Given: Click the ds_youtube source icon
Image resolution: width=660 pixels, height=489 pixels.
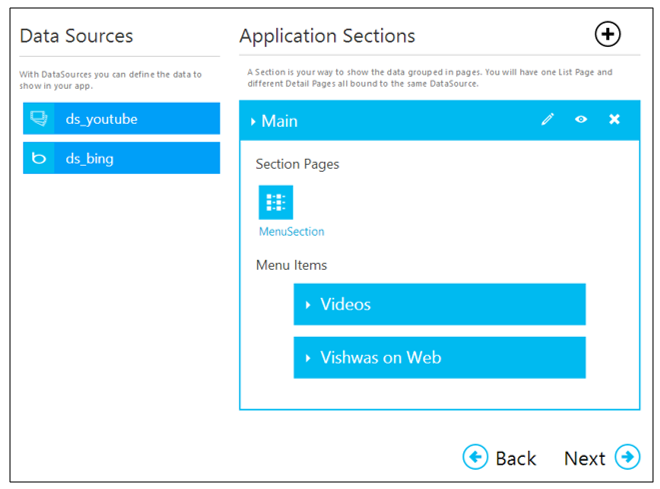Looking at the screenshot, I should coord(39,119).
